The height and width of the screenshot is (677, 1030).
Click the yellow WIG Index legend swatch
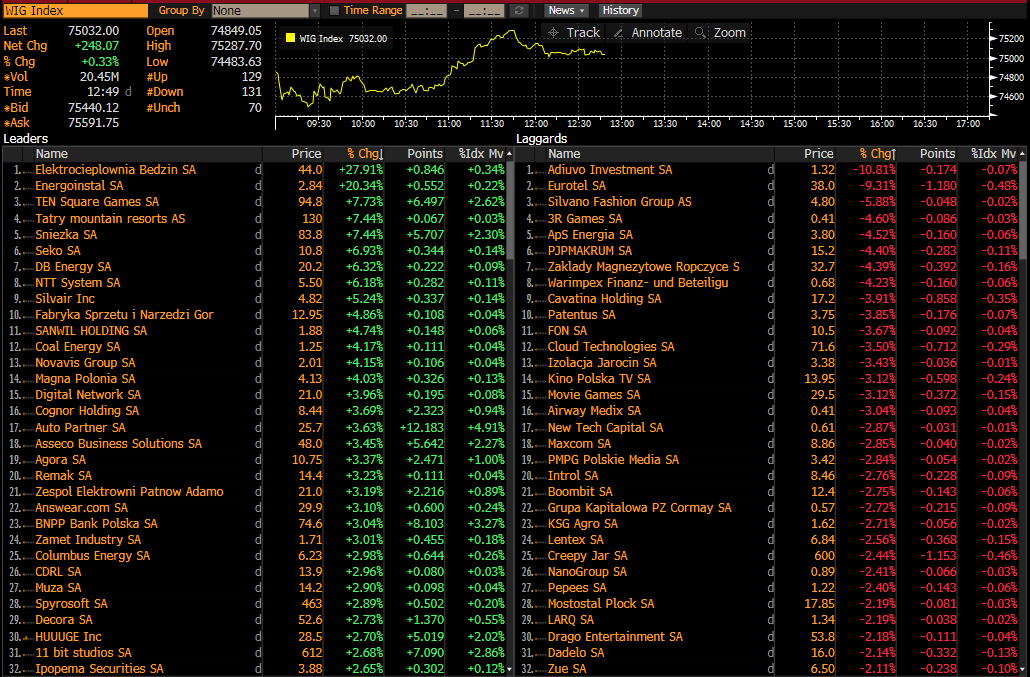click(x=290, y=38)
